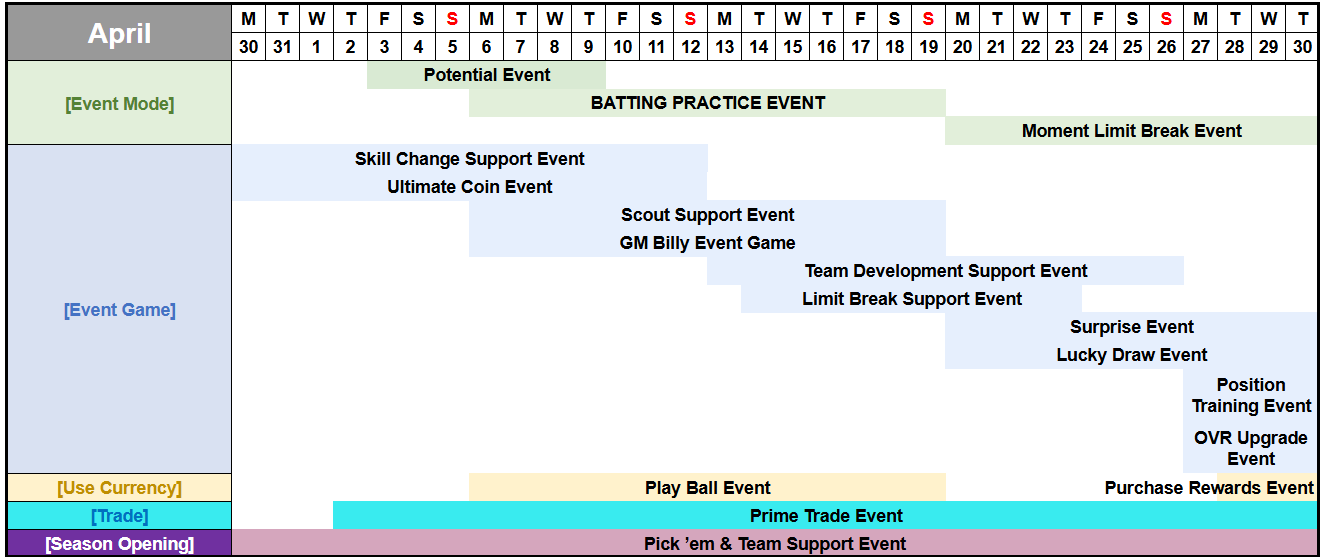Click the Surprise Event bar
The image size is (1323, 557).
pos(1131,327)
